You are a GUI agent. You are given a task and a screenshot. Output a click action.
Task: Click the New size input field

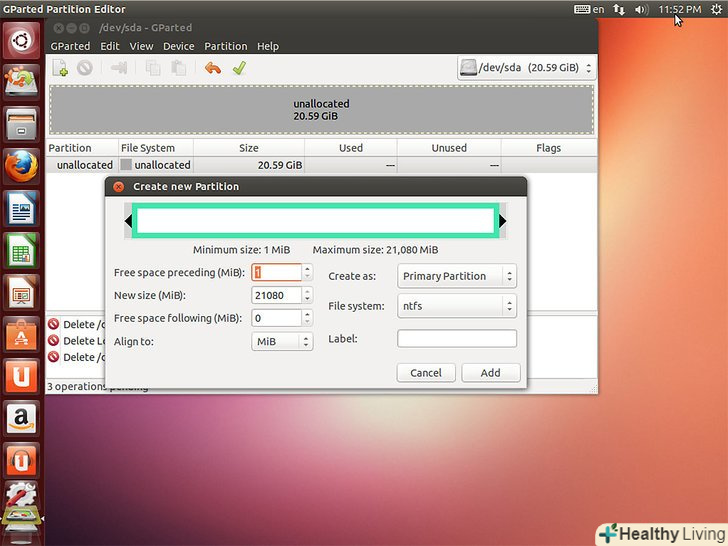point(277,295)
